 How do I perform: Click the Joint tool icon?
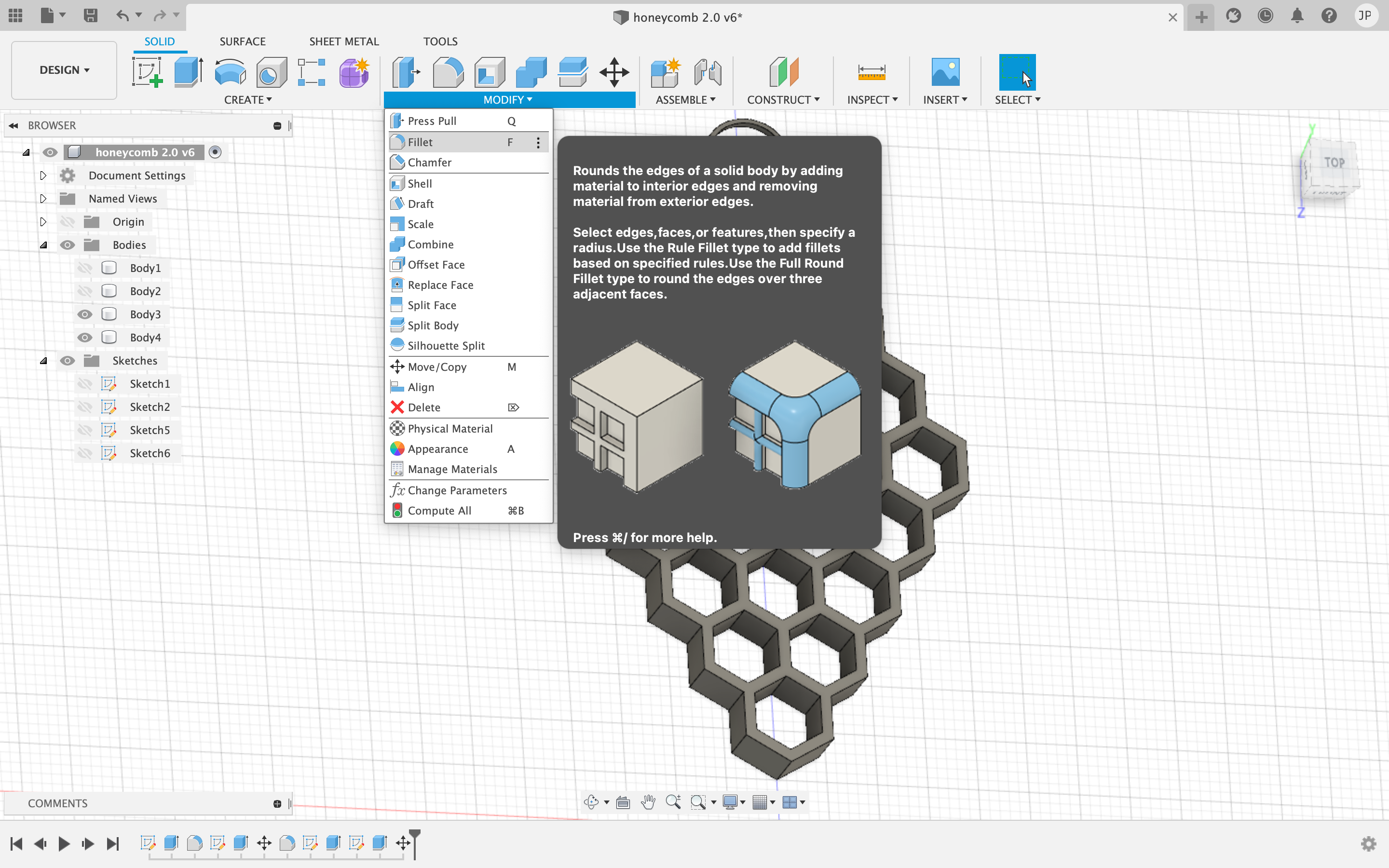tap(707, 72)
